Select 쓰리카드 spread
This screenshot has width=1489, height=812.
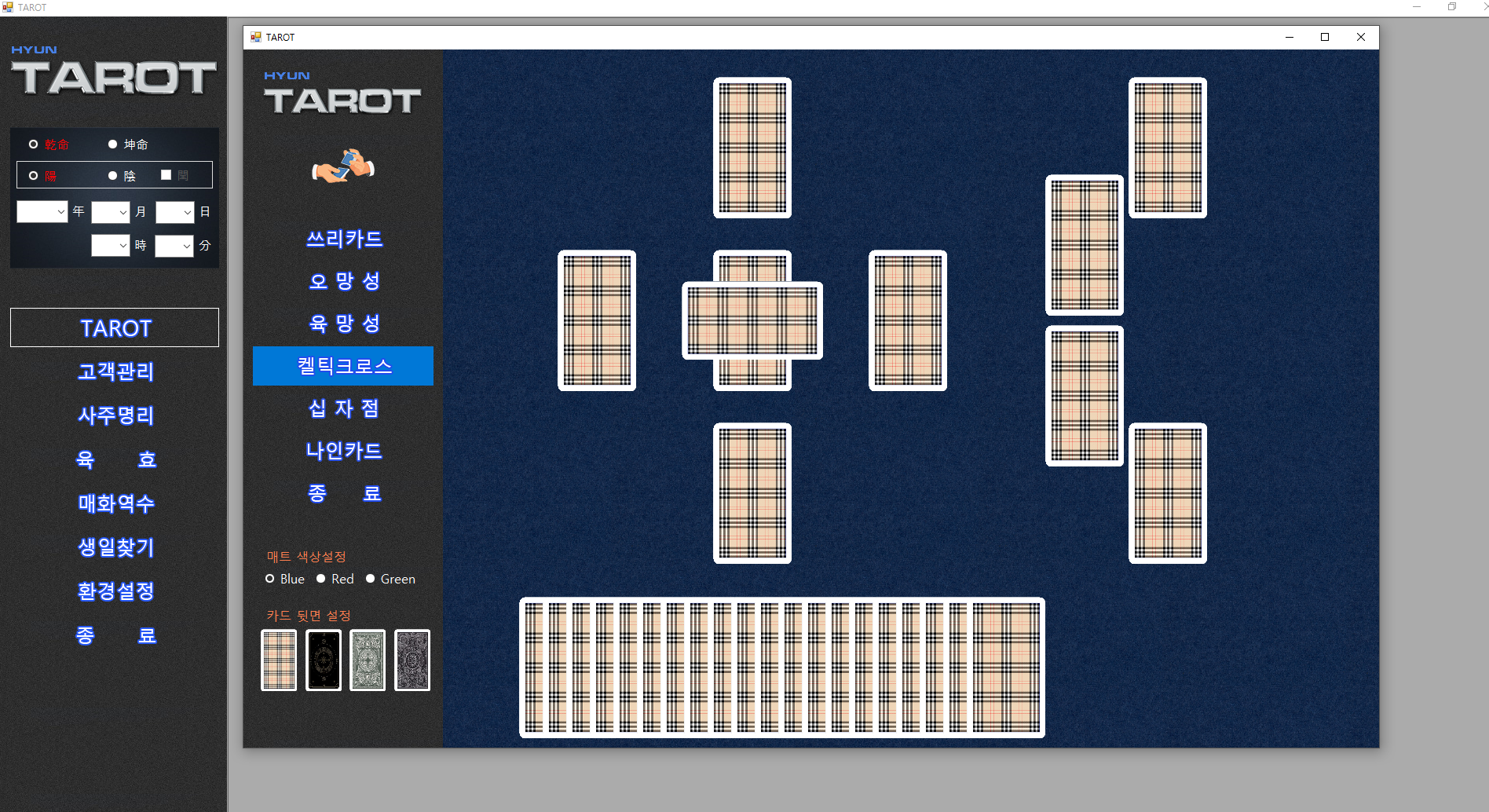click(x=343, y=239)
